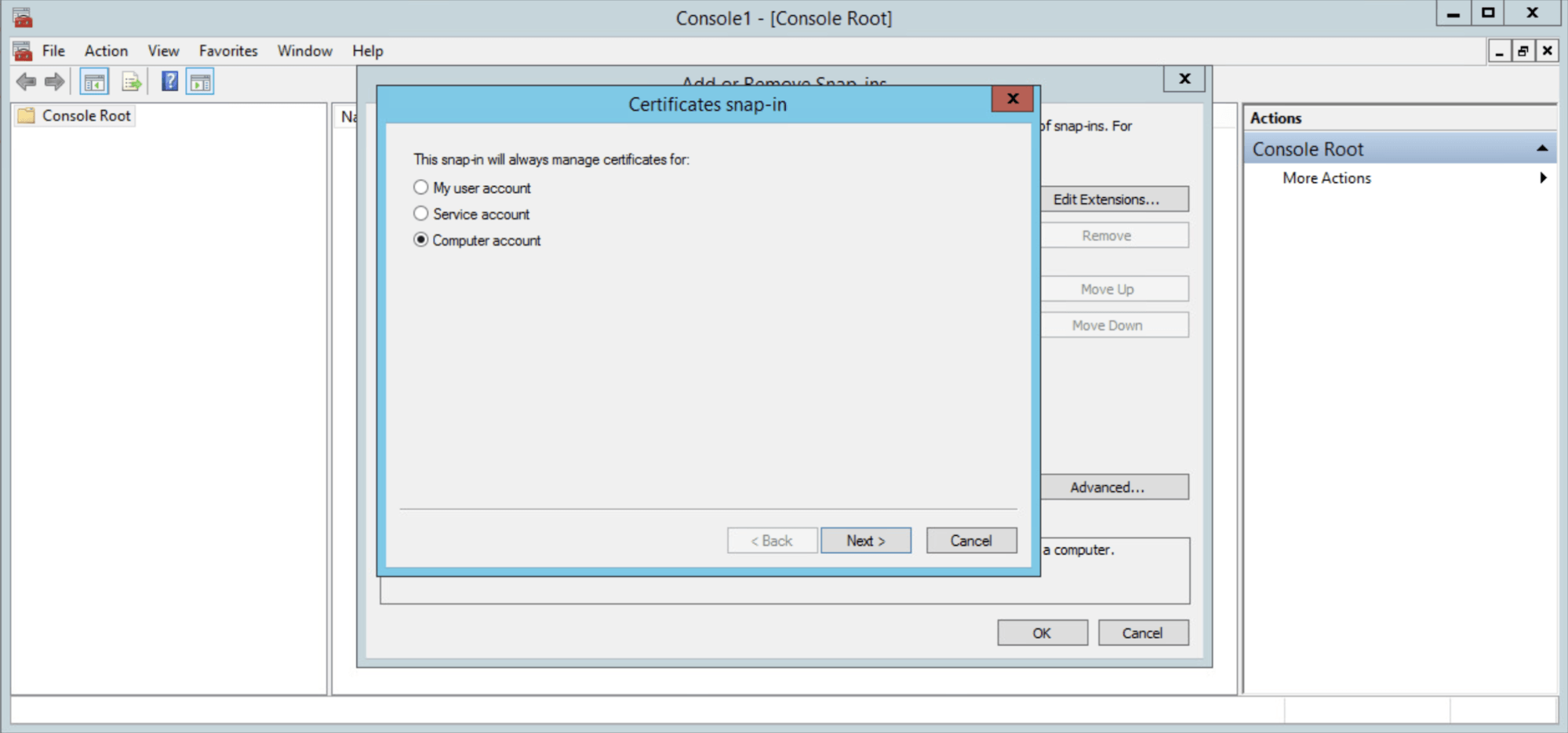
Task: Click the Actions pane header
Action: pyautogui.click(x=1399, y=118)
